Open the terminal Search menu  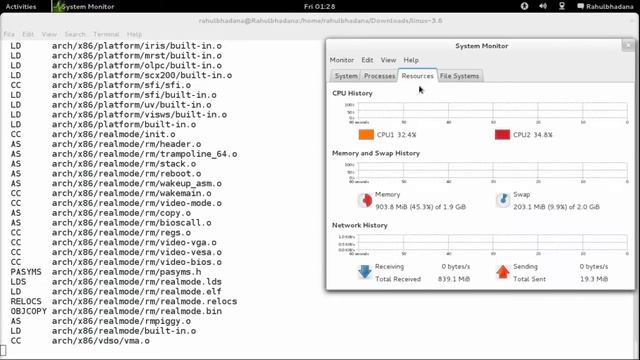point(75,34)
